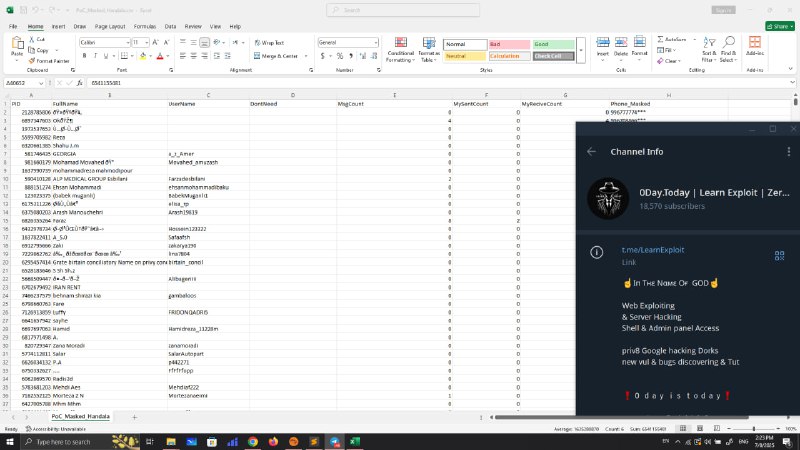The image size is (800, 450).
Task: Toggle Italic formatting
Action: [x=95, y=56]
